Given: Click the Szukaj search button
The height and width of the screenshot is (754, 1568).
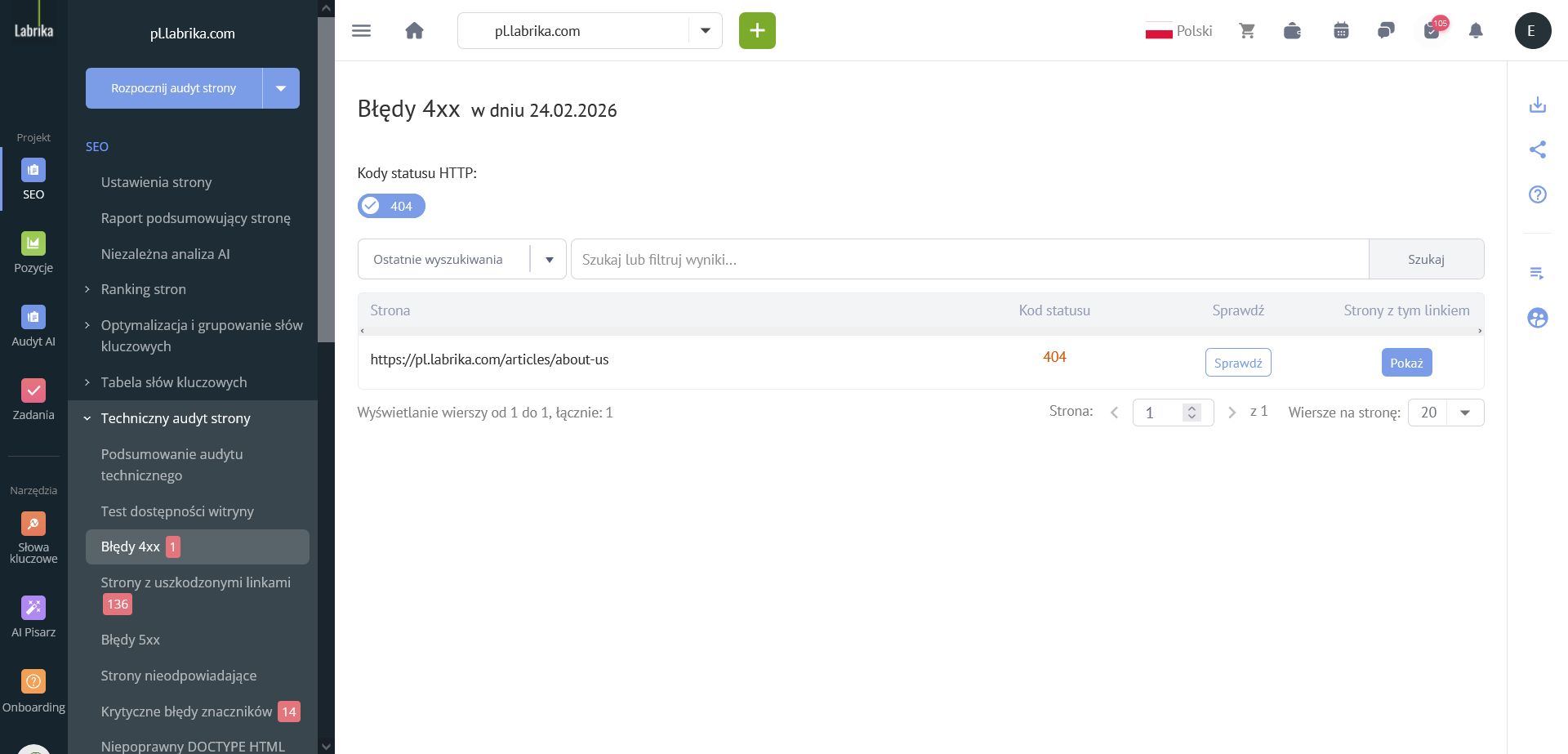Looking at the screenshot, I should (1426, 259).
